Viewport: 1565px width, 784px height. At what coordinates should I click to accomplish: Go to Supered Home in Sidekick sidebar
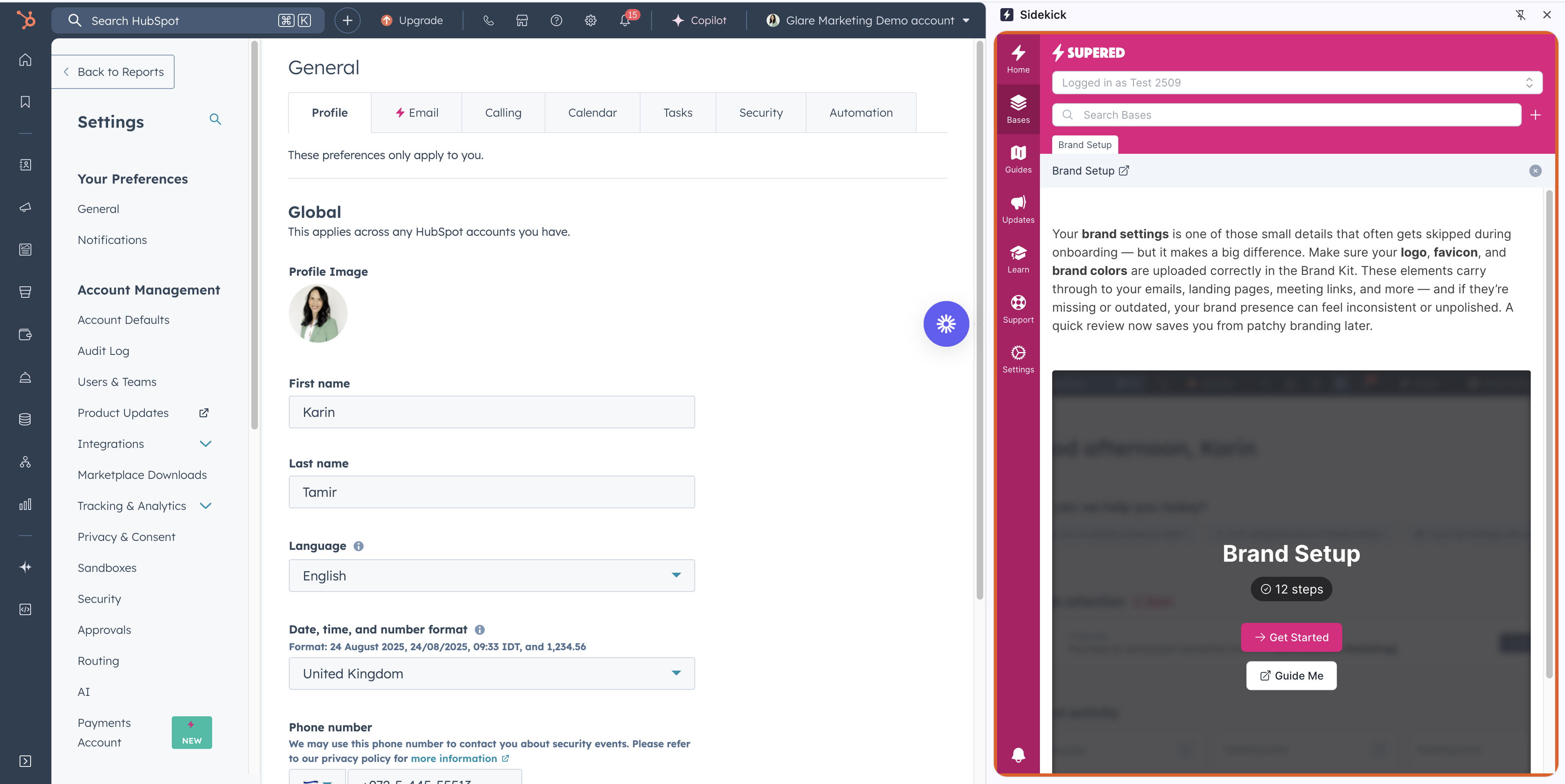point(1017,59)
